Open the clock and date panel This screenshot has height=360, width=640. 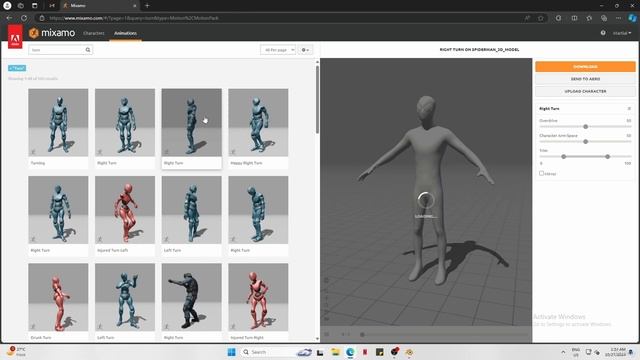tap(616, 352)
